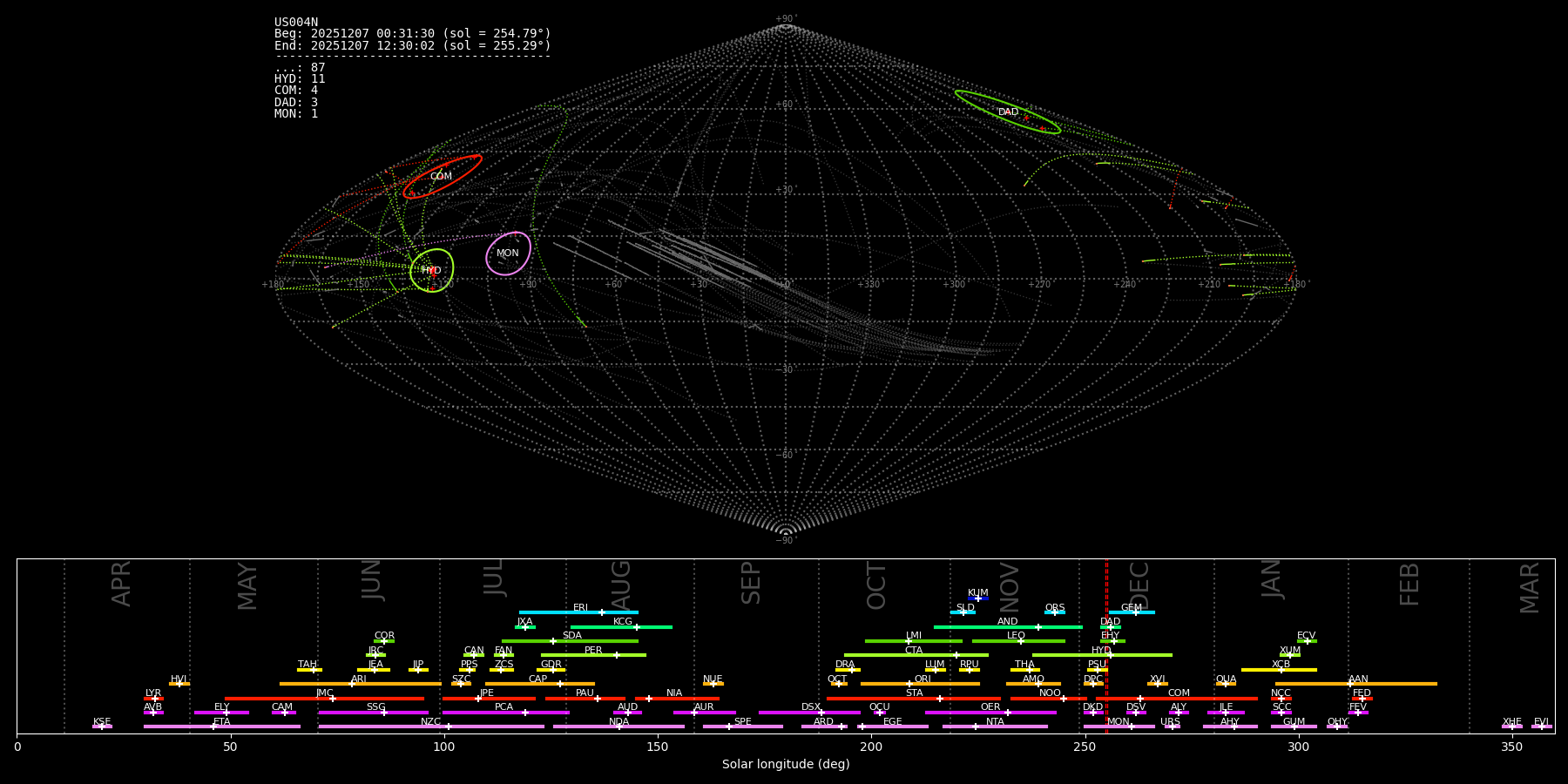
Task: Click the ETA pink shower bar
Action: (x=222, y=727)
